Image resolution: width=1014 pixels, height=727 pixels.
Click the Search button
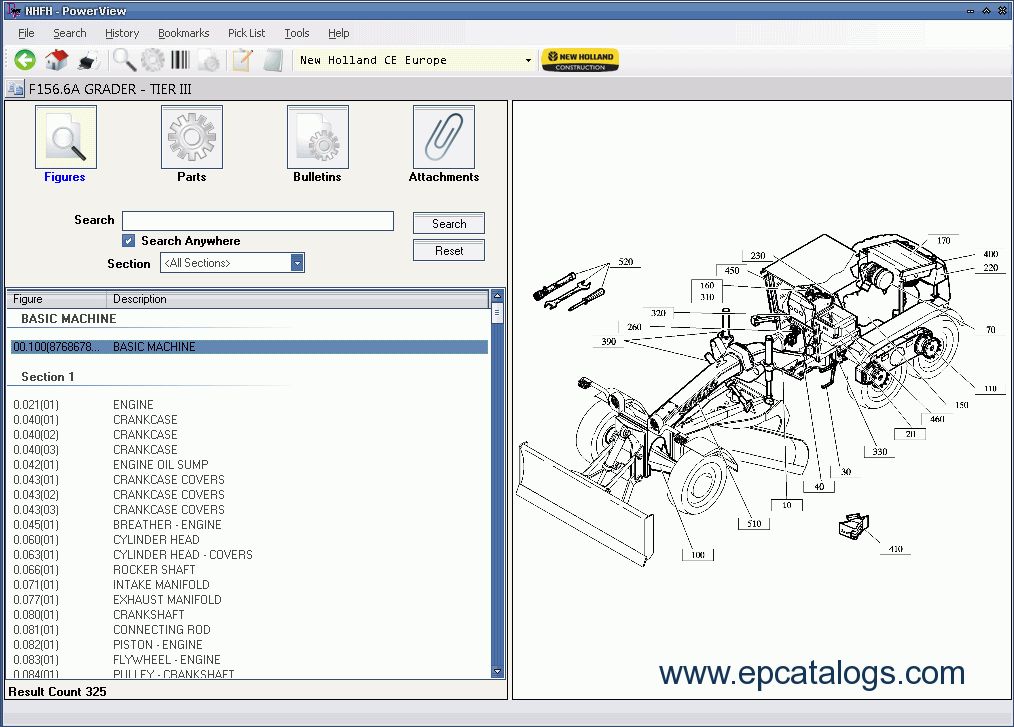coord(449,223)
